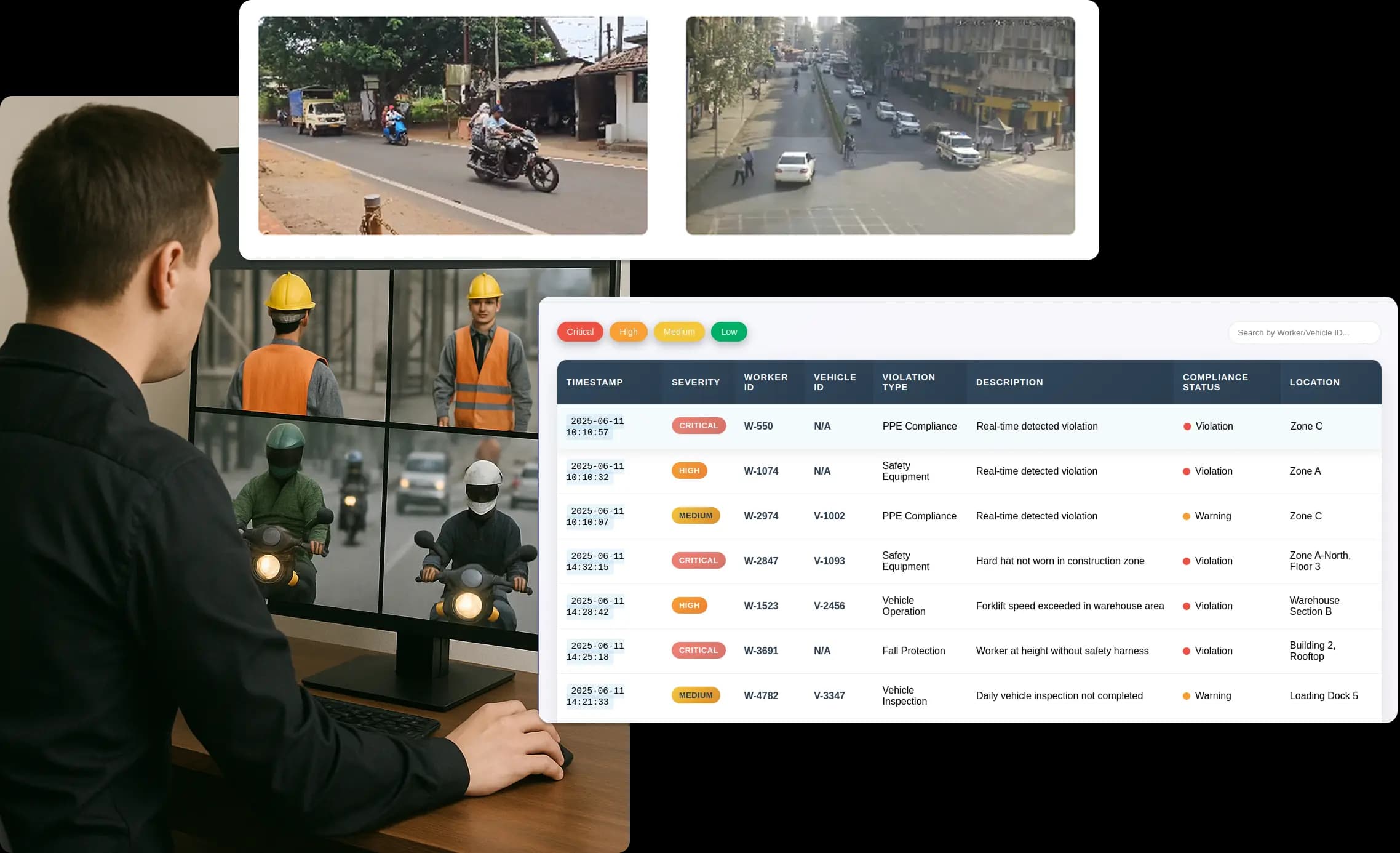Select worker ID W-2974
Image resolution: width=1400 pixels, height=853 pixels.
(761, 516)
